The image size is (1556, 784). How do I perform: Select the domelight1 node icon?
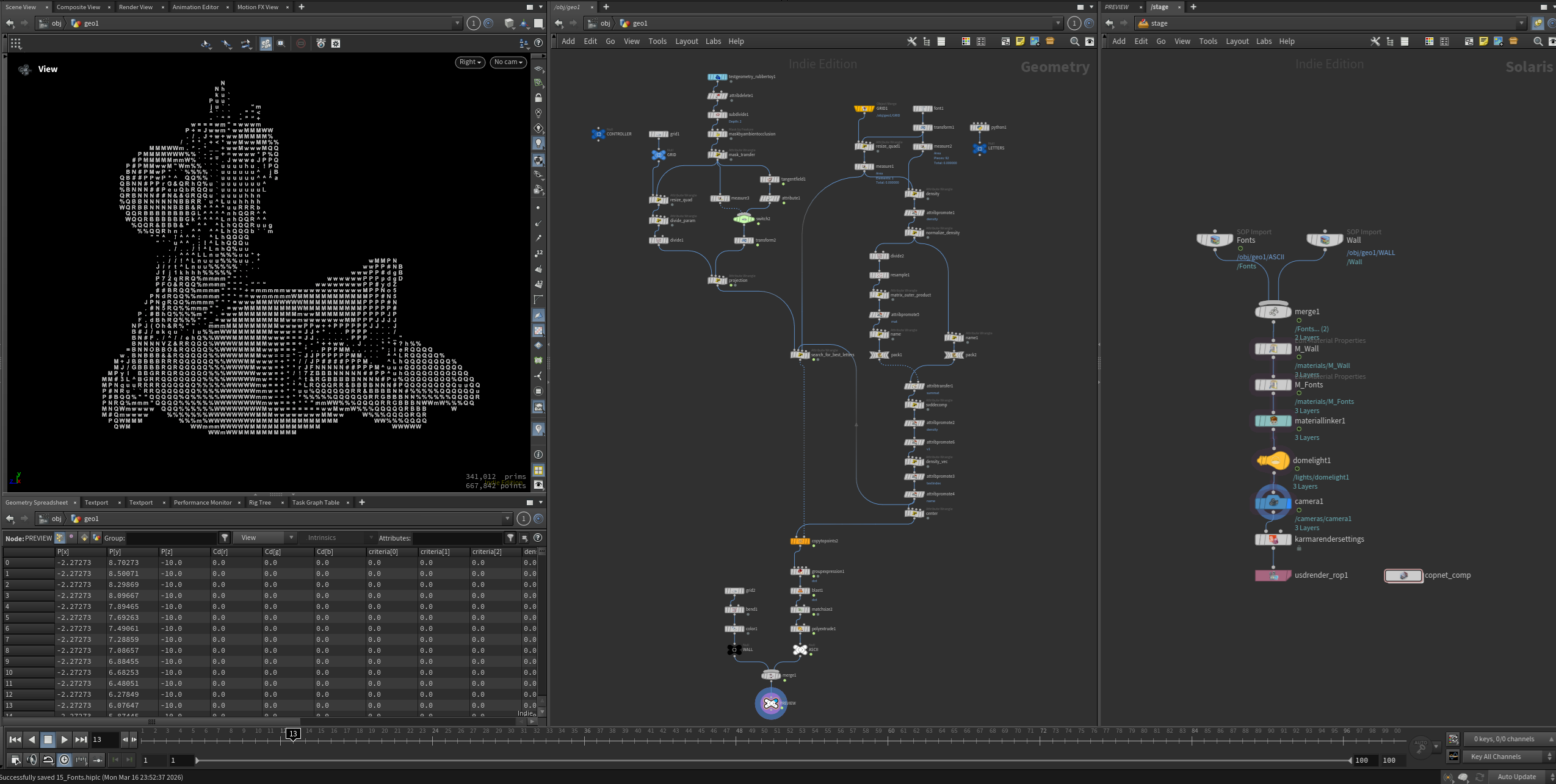[x=1273, y=461]
